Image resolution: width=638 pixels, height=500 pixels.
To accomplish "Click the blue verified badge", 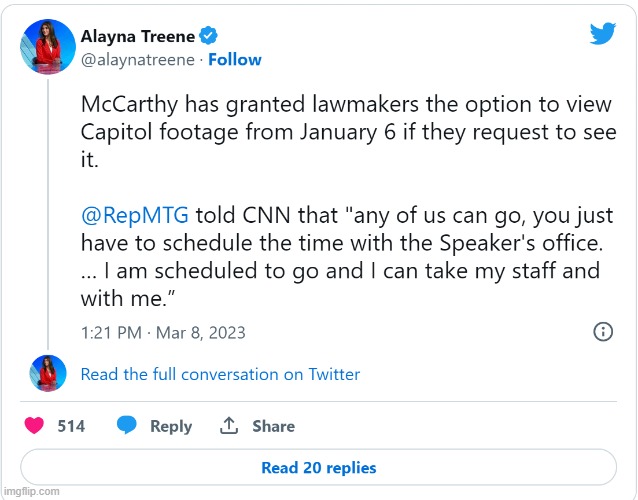I will [209, 35].
